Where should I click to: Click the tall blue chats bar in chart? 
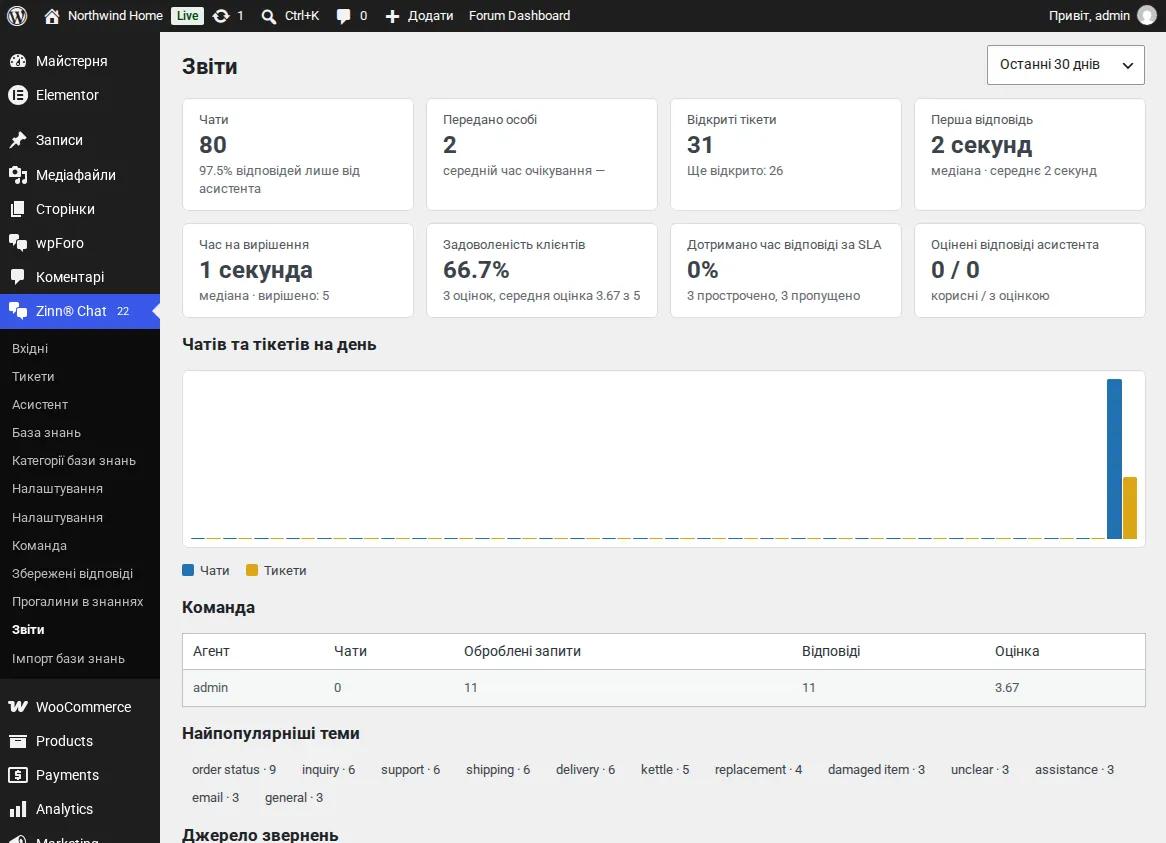[1114, 459]
